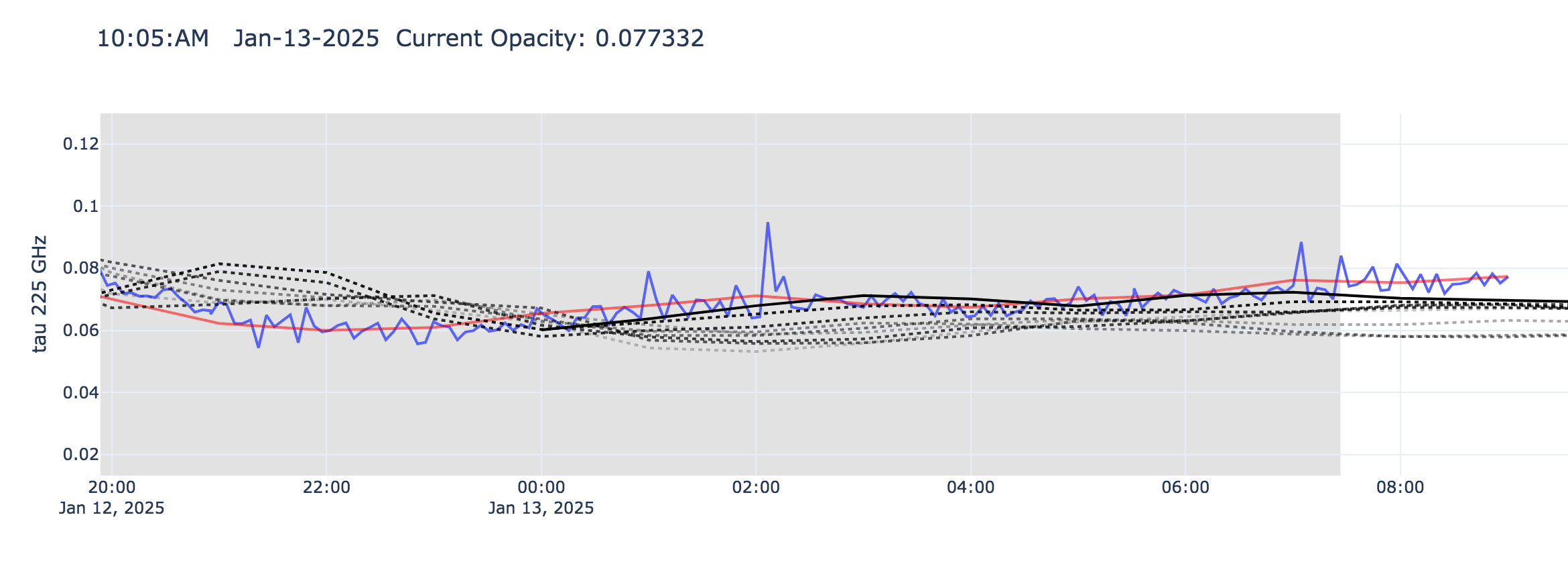This screenshot has width=1568, height=566.
Task: Click the 'tau 225 GHz' y-axis title
Action: tap(40, 294)
